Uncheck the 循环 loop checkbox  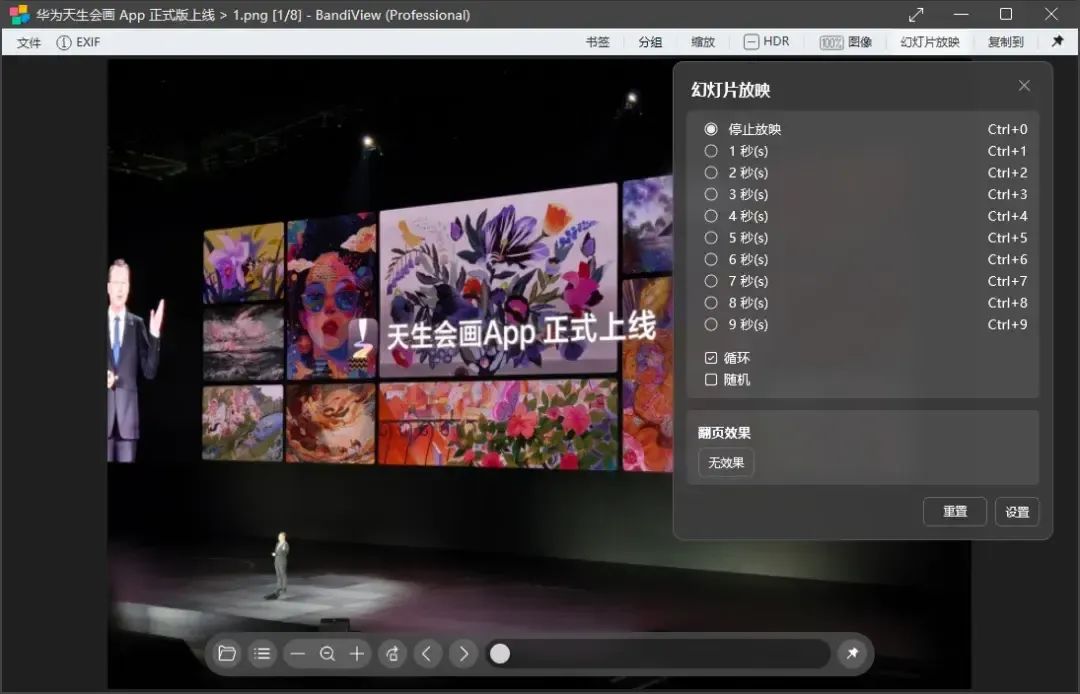711,358
